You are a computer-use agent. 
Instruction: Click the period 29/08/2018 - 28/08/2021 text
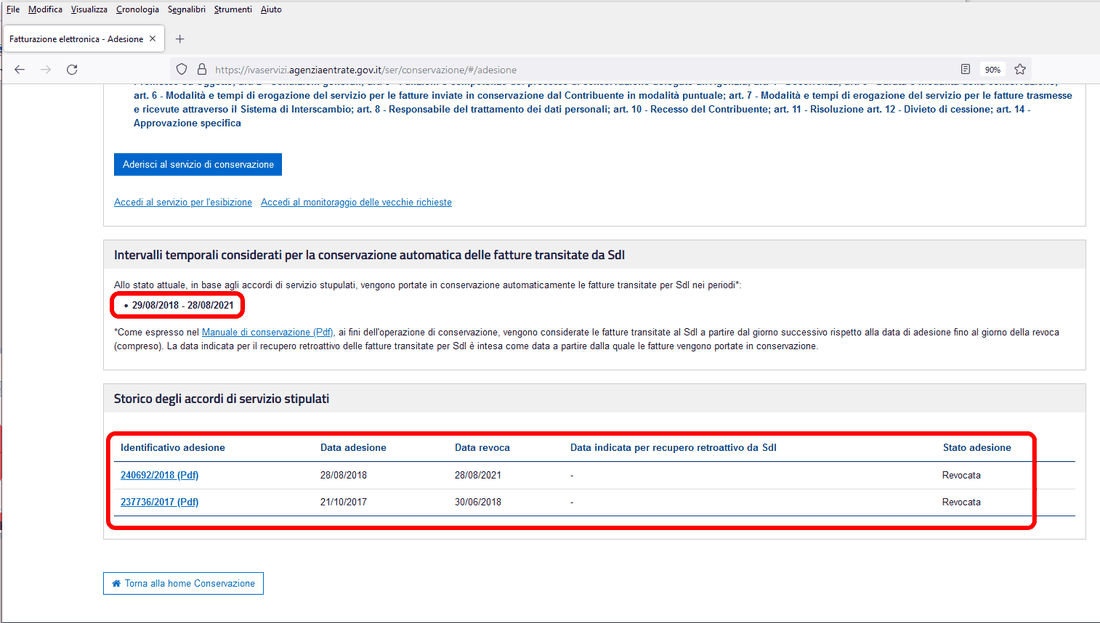pyautogui.click(x=182, y=305)
